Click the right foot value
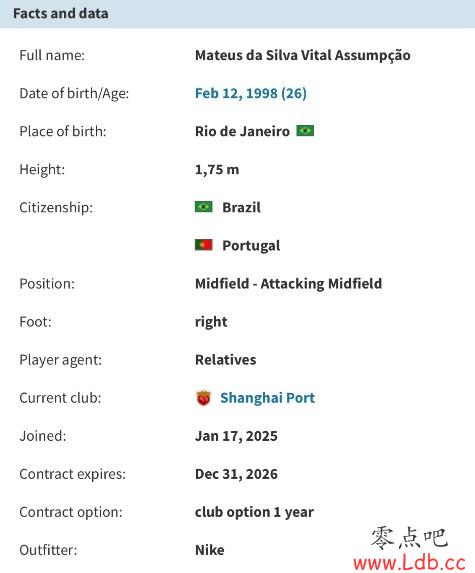Image resolution: width=475 pixels, height=573 pixels. (x=211, y=322)
